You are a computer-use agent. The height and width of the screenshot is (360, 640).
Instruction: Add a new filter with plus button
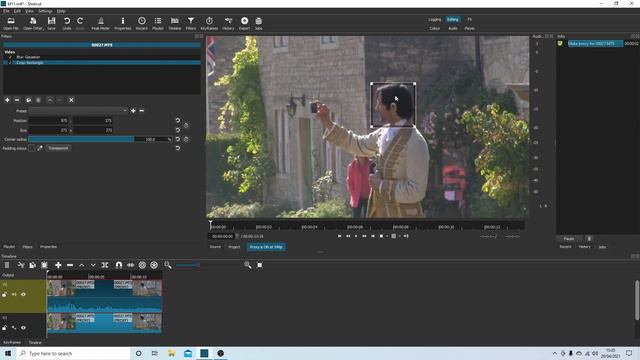7,100
